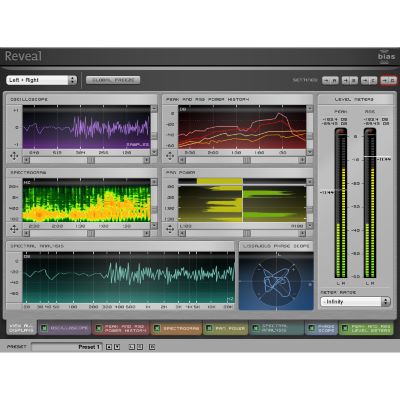Click the Oscilloscope horizontal zoom slider handle
The image size is (400, 400).
pos(91,160)
